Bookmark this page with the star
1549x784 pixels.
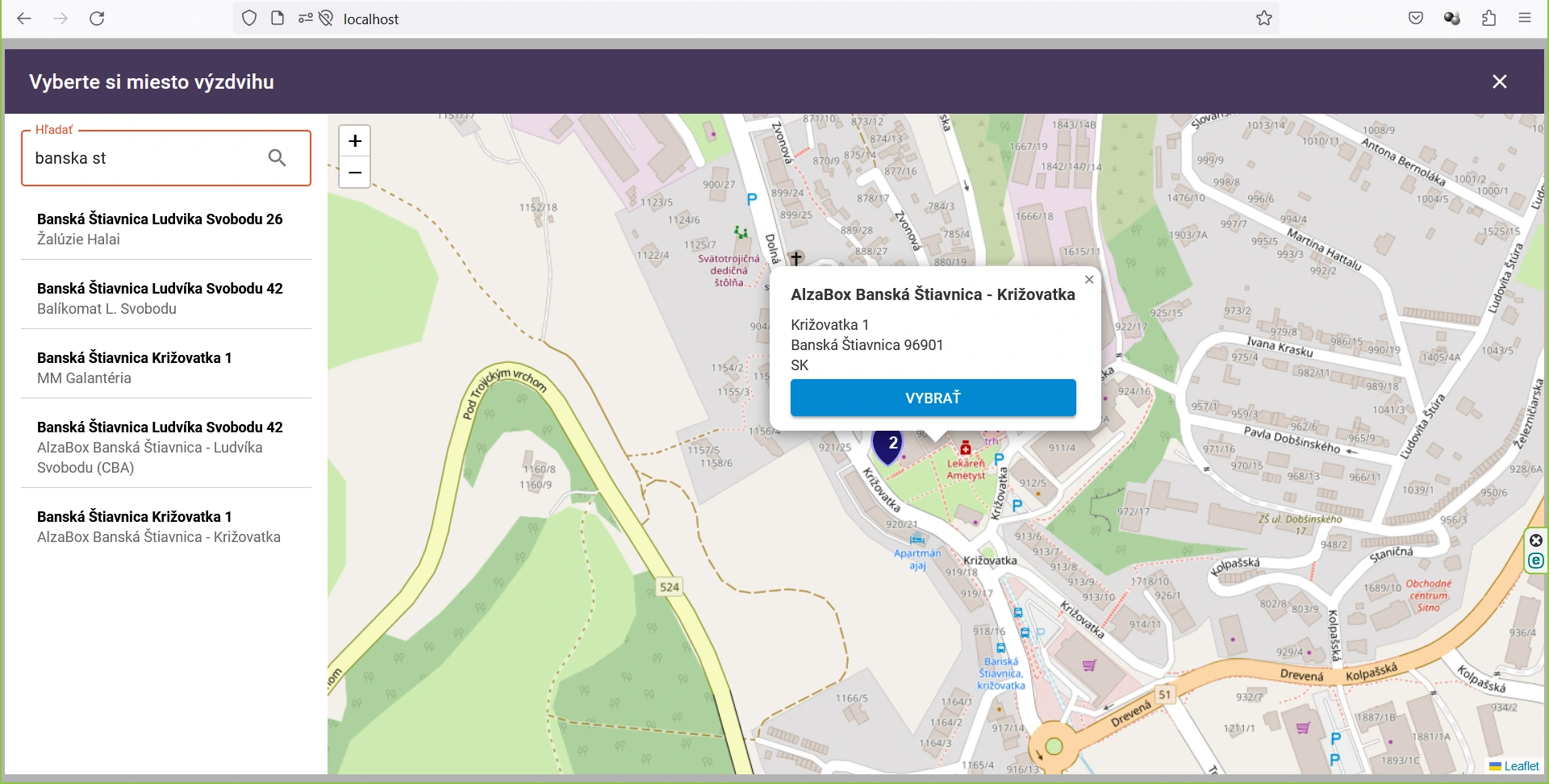pyautogui.click(x=1264, y=19)
